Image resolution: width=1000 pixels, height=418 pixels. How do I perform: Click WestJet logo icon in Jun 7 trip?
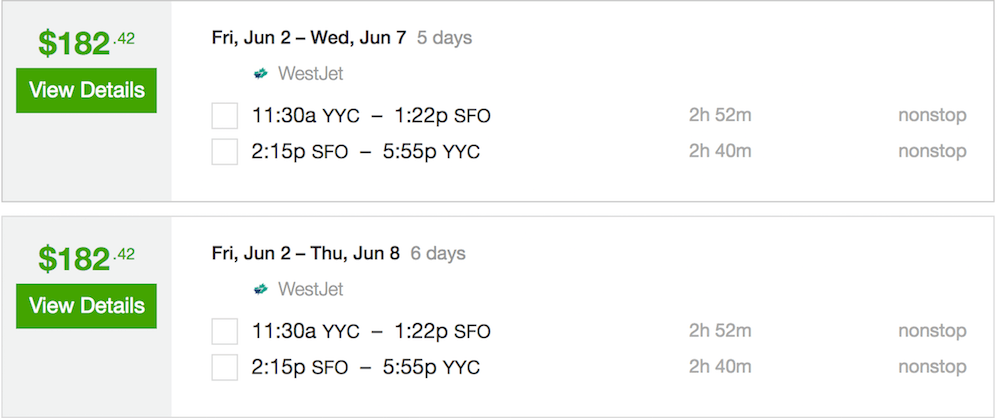(x=260, y=74)
